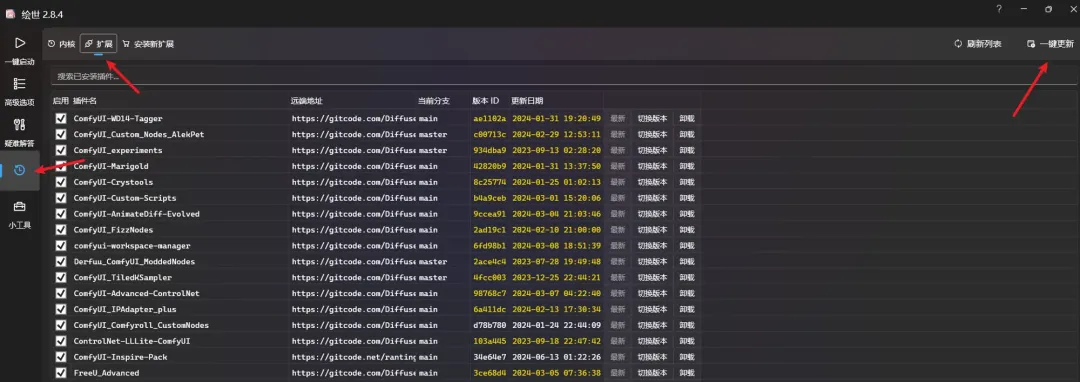Viewport: 1080px width, 382px height.
Task: Switch to the 内核 tab
Action: 61,44
